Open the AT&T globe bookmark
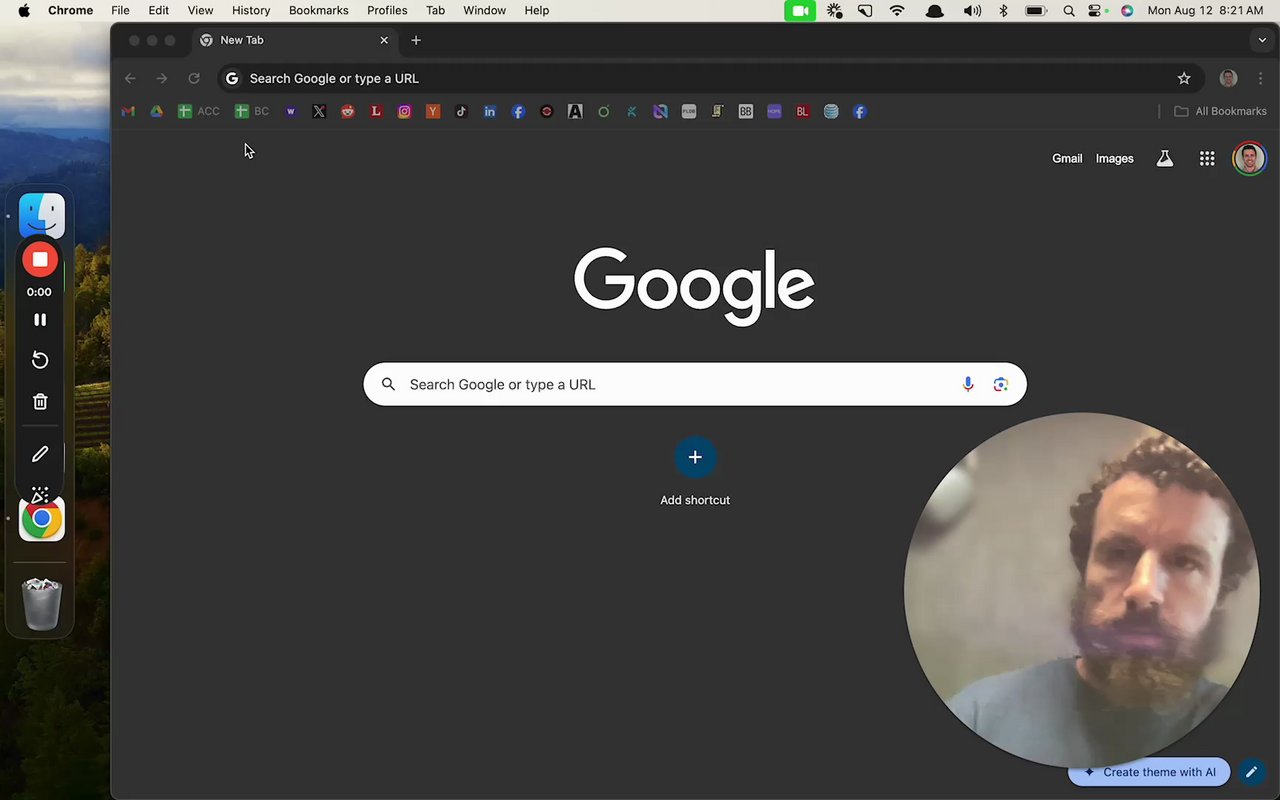The width and height of the screenshot is (1280, 800). coord(831,112)
